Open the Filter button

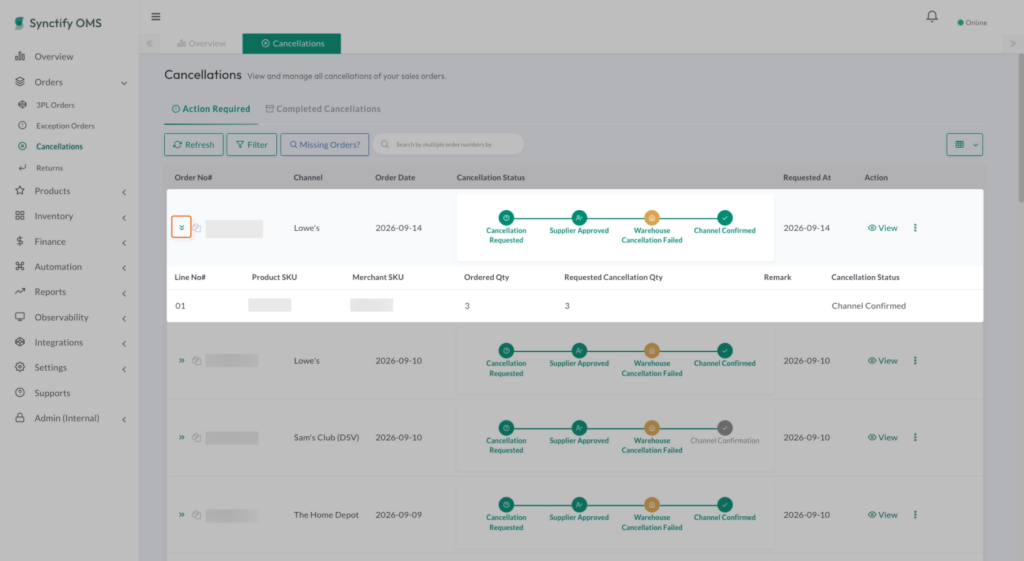tap(251, 144)
